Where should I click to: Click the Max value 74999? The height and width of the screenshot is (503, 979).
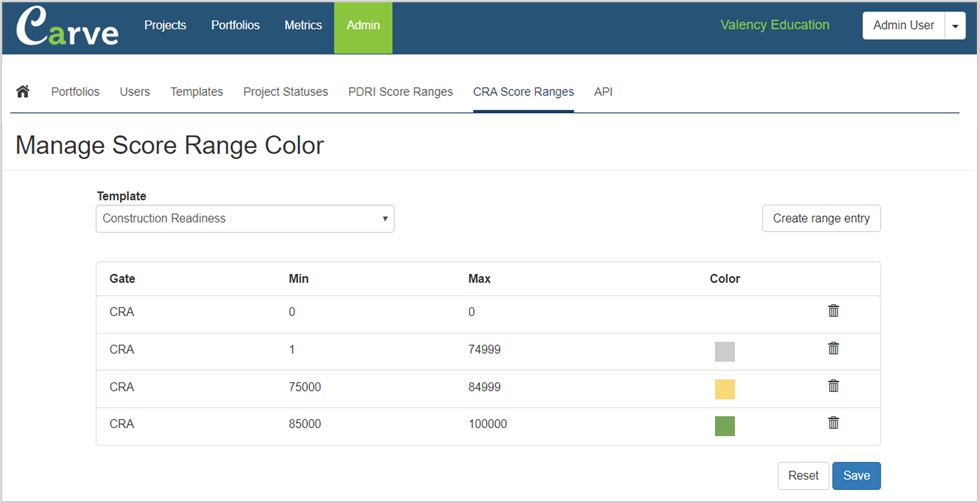(485, 349)
